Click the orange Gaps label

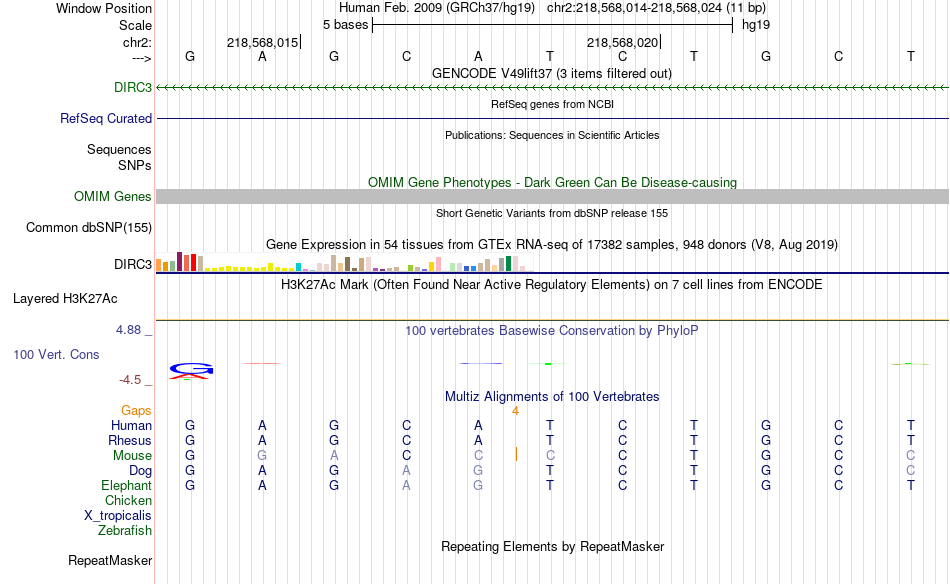tap(136, 411)
